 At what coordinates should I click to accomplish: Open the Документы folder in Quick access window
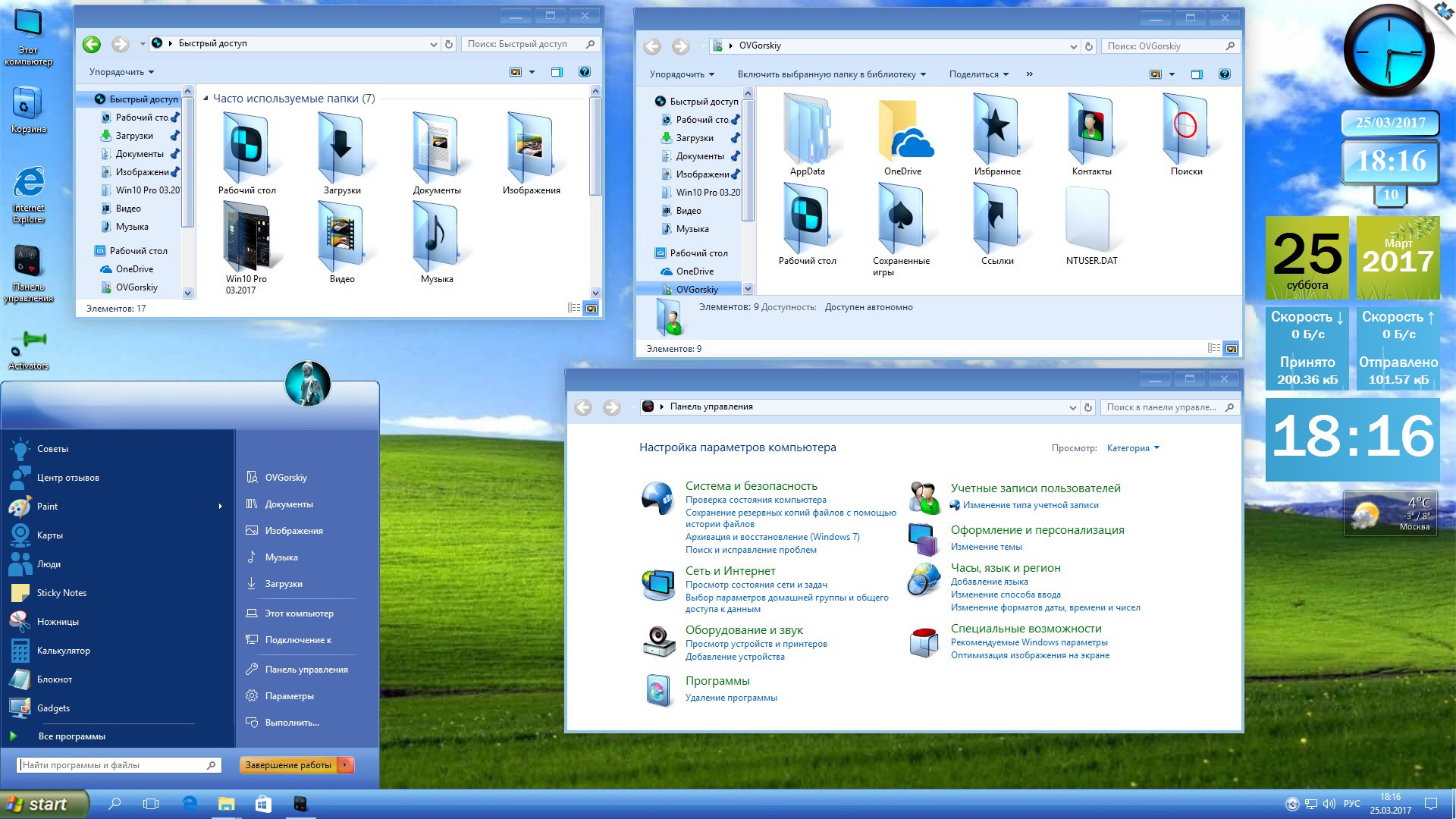(x=436, y=154)
